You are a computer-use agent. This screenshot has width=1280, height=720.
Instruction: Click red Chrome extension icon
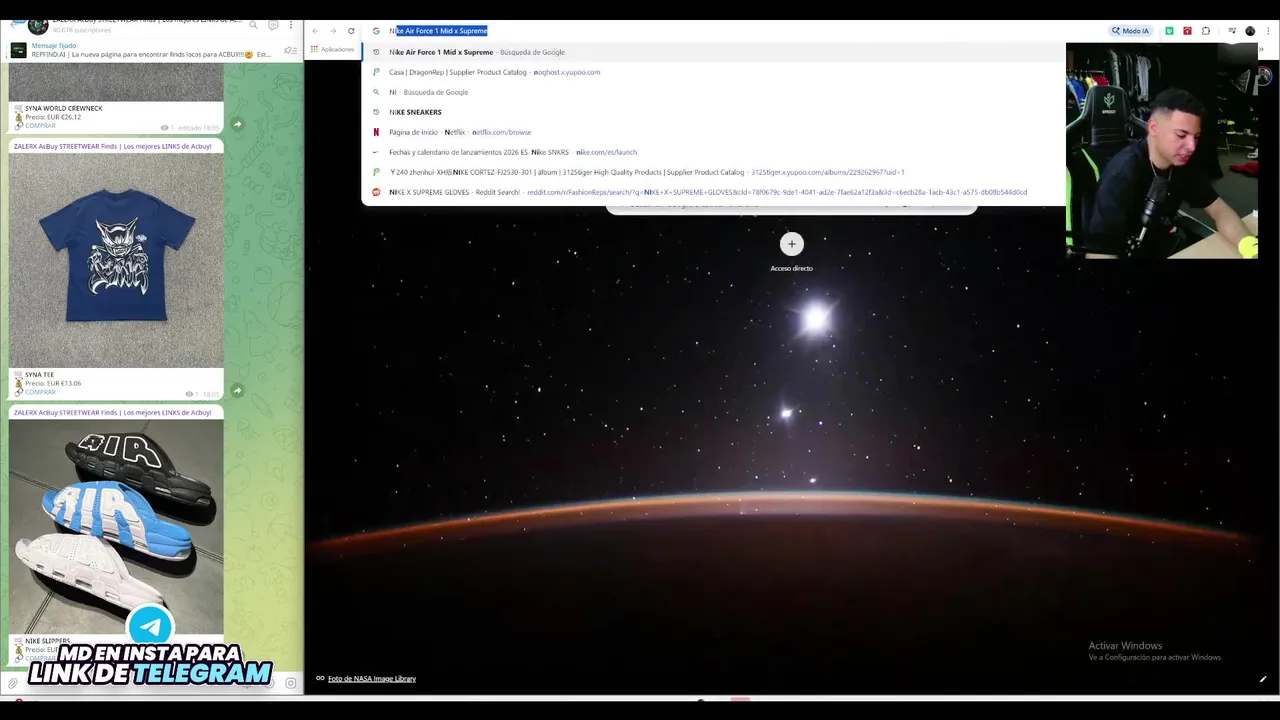click(x=1187, y=31)
